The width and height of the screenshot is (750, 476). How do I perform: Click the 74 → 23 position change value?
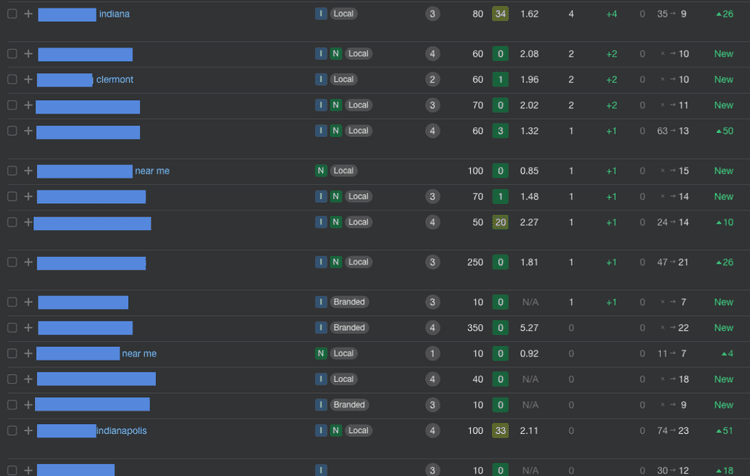(672, 431)
